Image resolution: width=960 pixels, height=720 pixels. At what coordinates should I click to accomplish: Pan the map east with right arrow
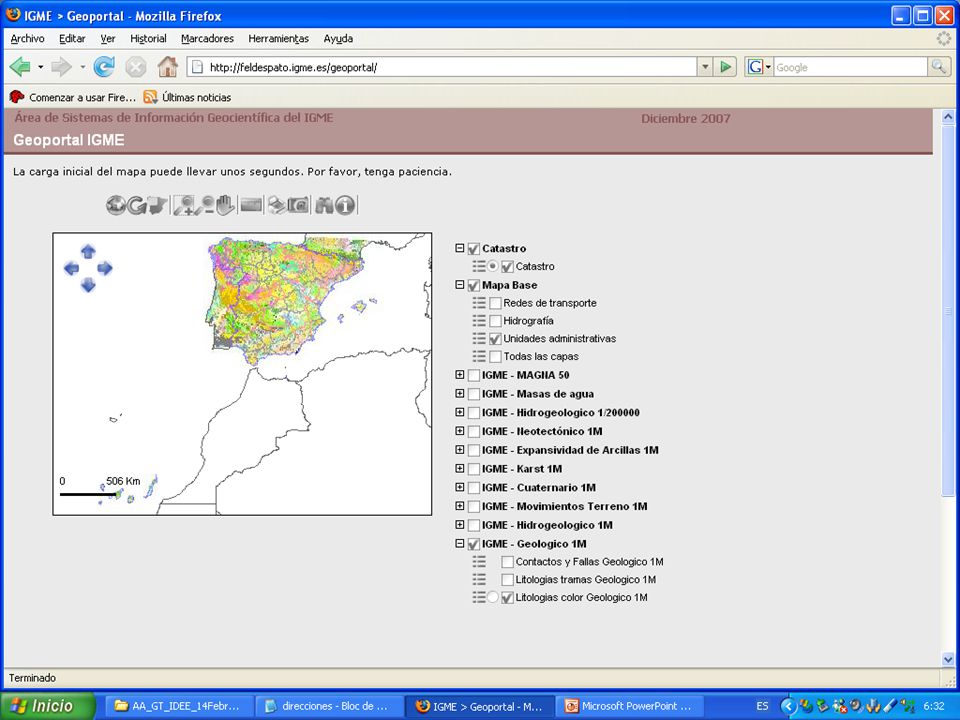tap(105, 268)
